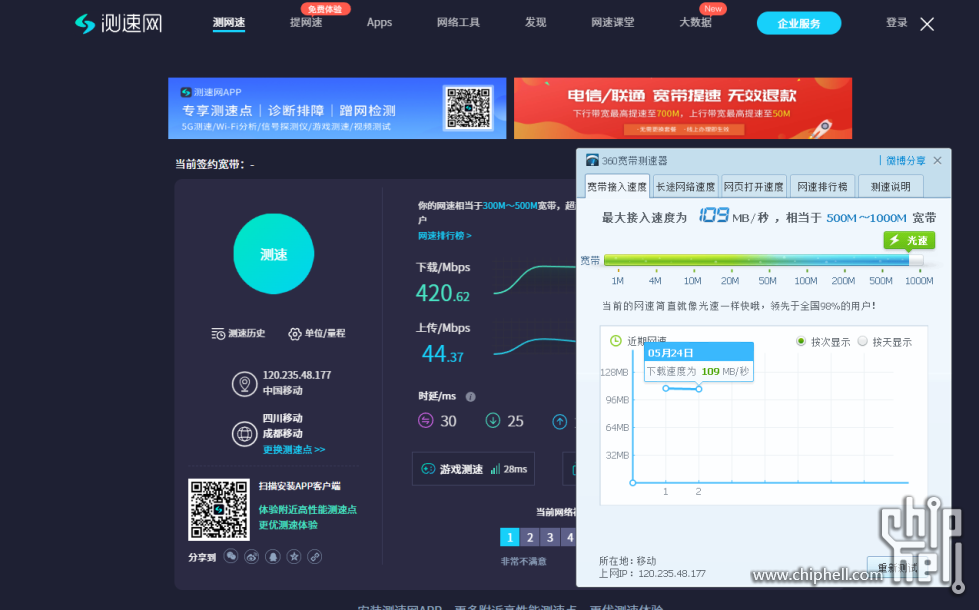Share via Weibo icon
The width and height of the screenshot is (979, 610).
[252, 556]
